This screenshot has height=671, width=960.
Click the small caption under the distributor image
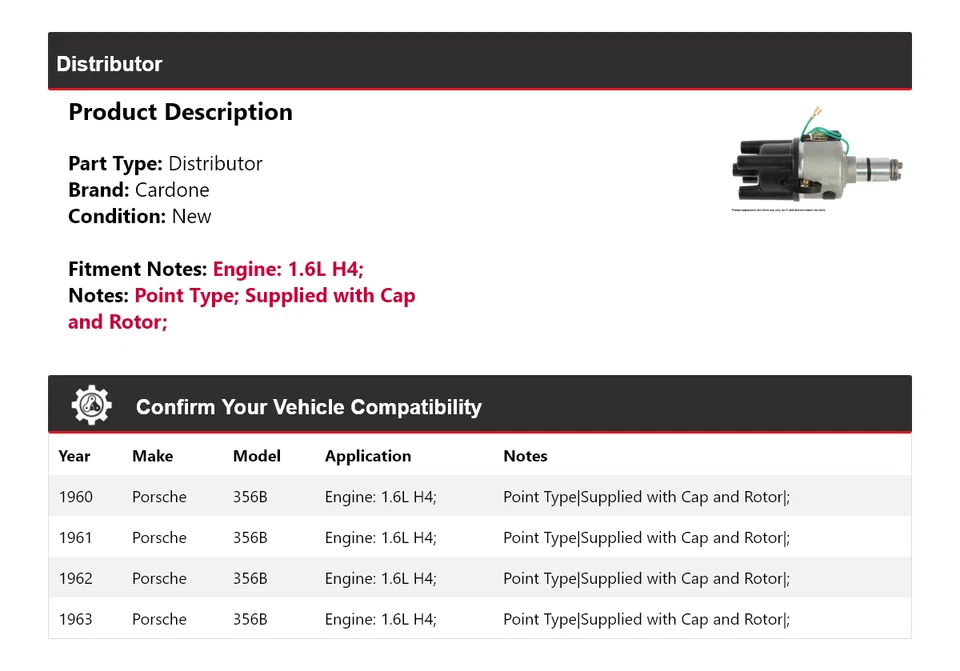[x=778, y=210]
